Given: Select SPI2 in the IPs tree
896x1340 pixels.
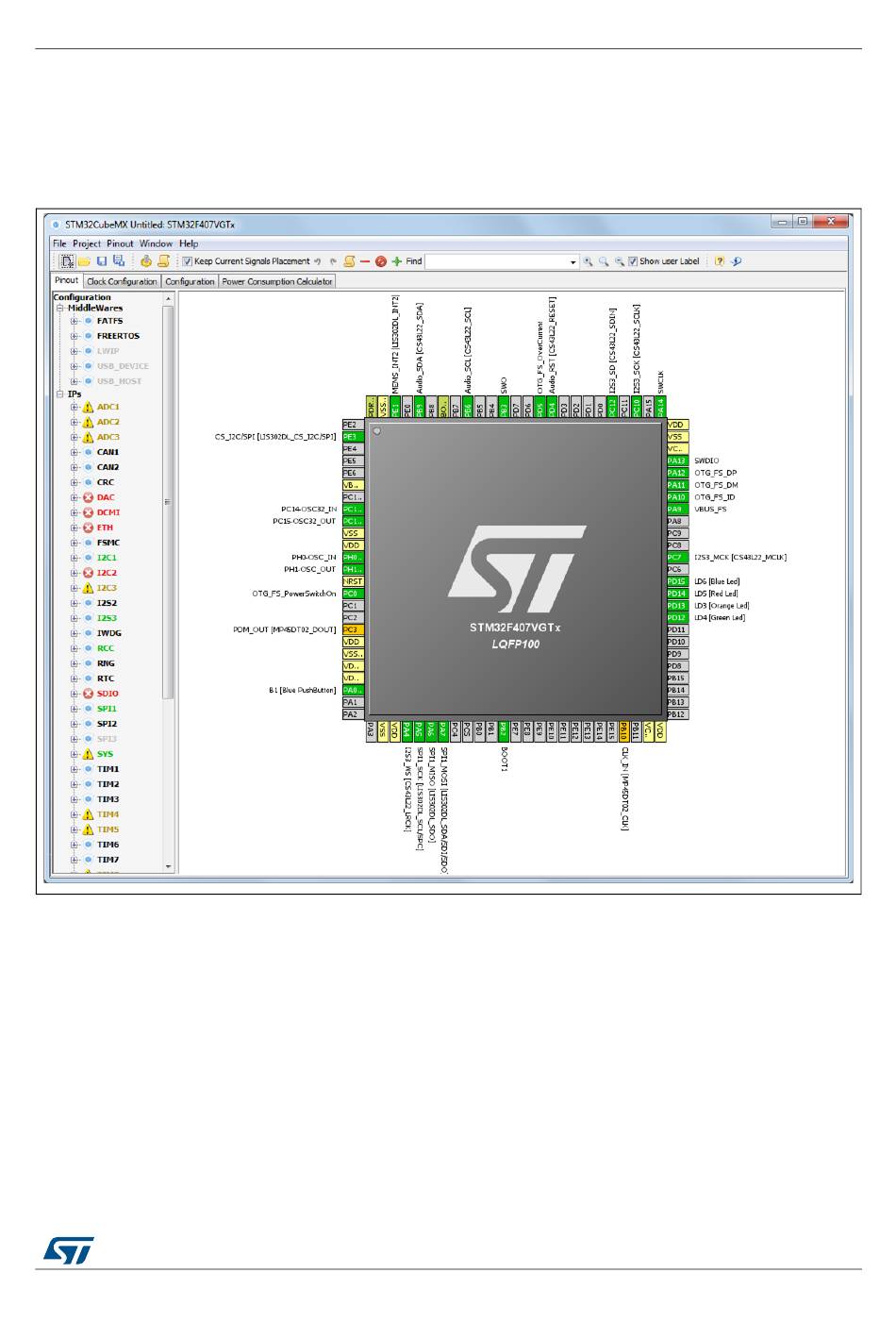Looking at the screenshot, I should 107,724.
